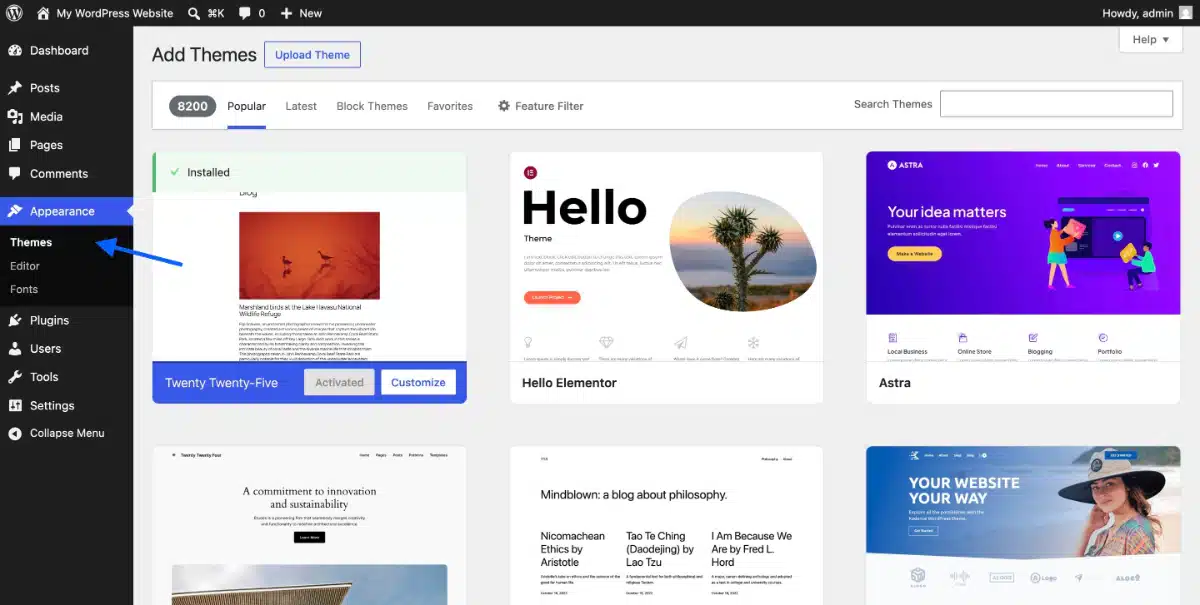Viewport: 1200px width, 605px height.
Task: Focus the Search Themes field
Action: [1056, 104]
